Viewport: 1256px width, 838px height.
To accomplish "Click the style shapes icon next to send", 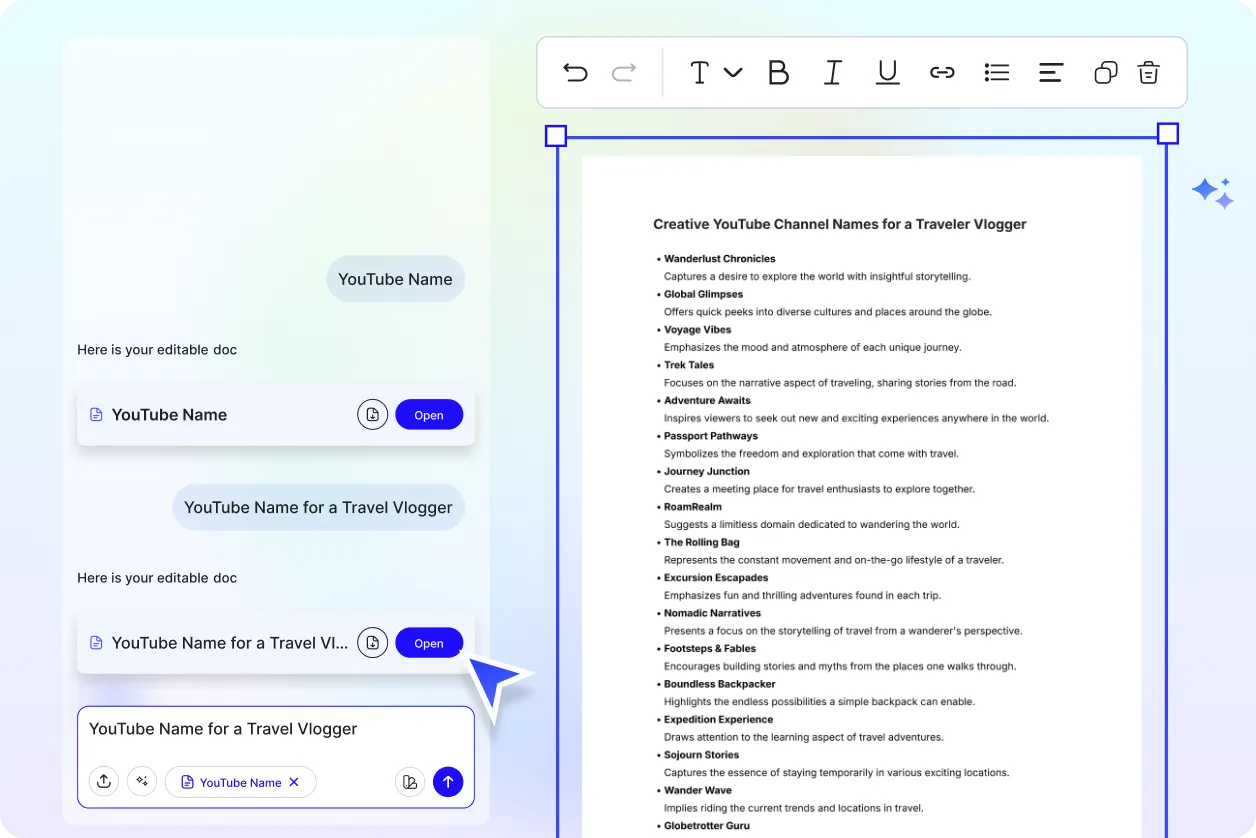I will tap(410, 781).
